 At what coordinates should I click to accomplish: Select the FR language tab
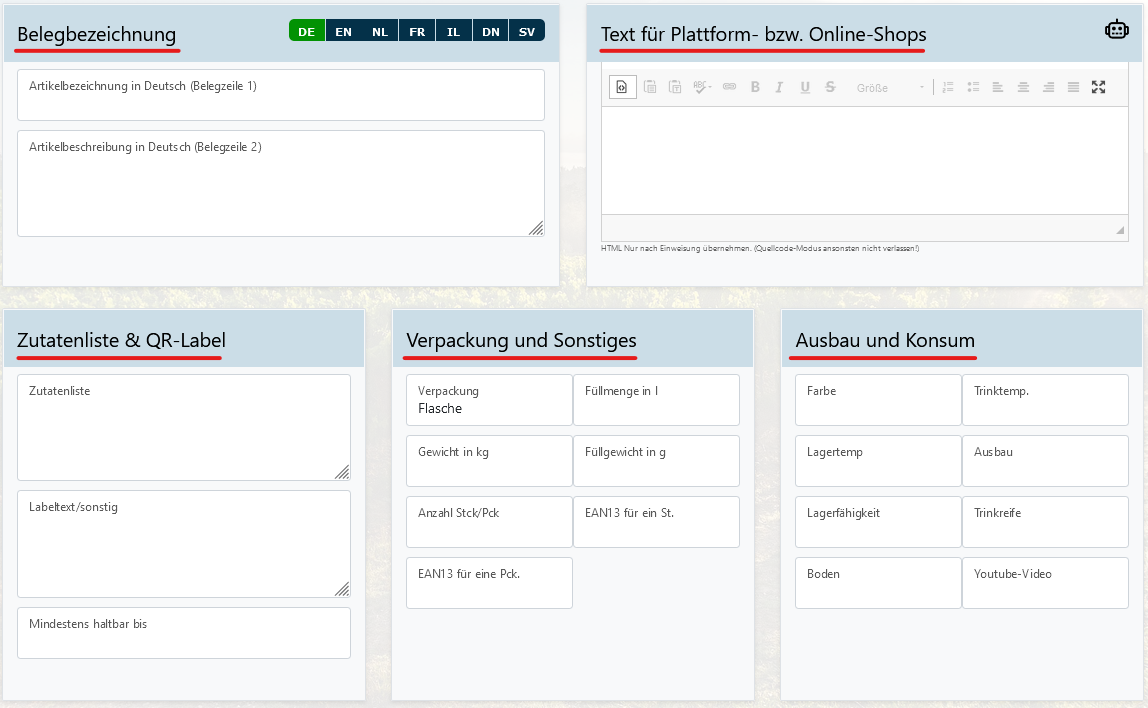pyautogui.click(x=417, y=31)
